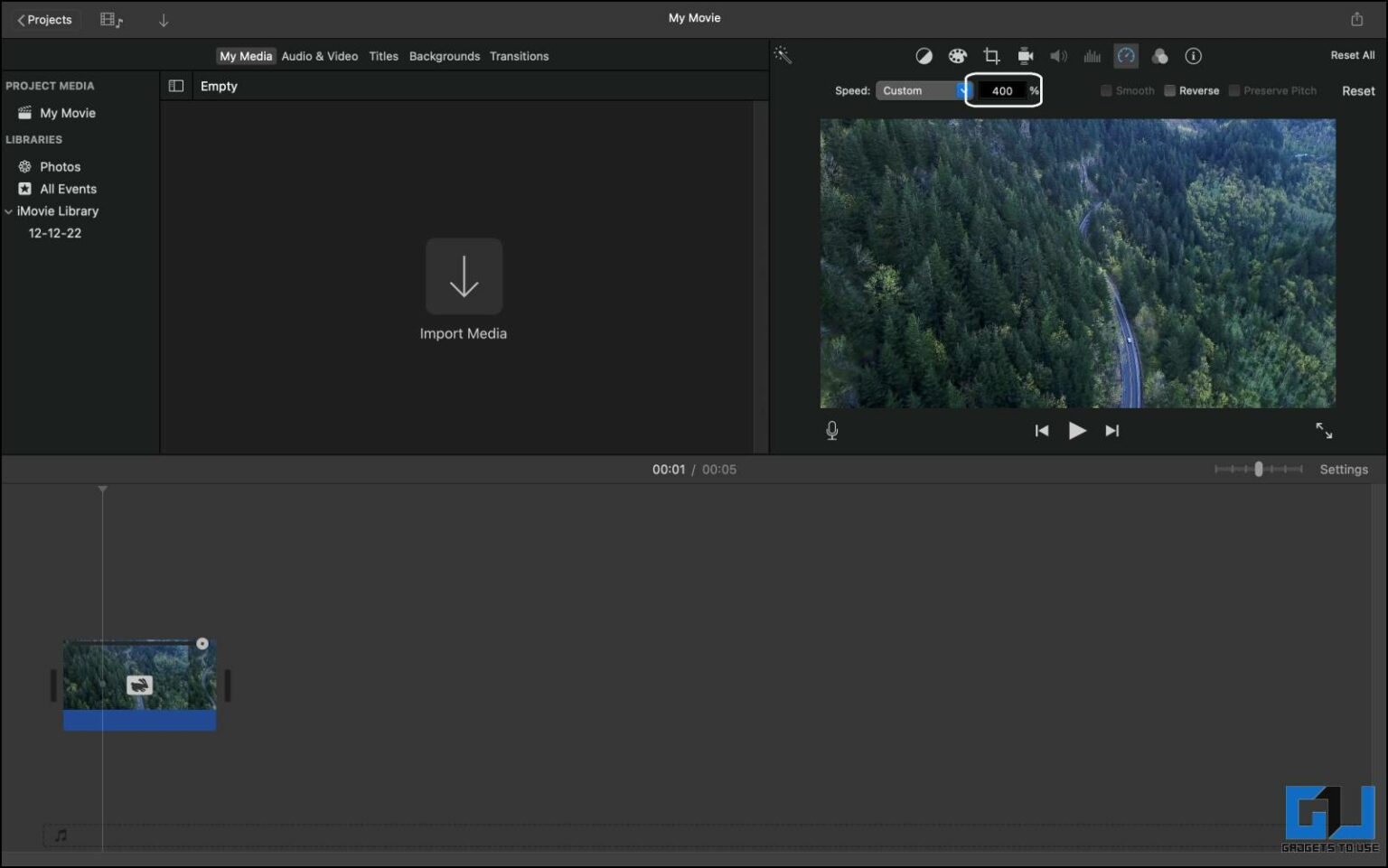This screenshot has width=1388, height=868.
Task: Check the Preserve Pitch option
Action: [1233, 90]
